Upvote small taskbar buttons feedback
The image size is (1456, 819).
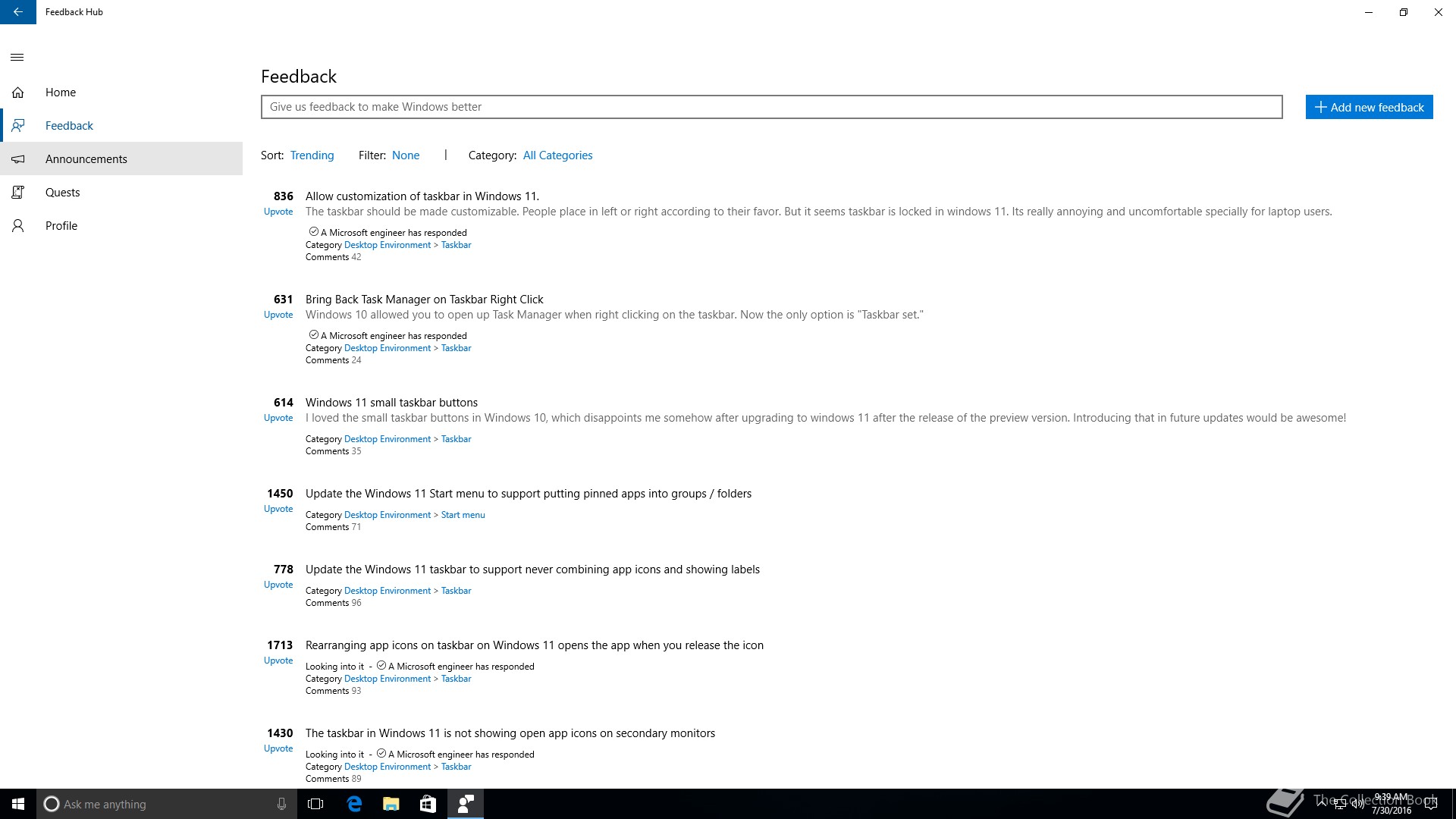coord(278,418)
